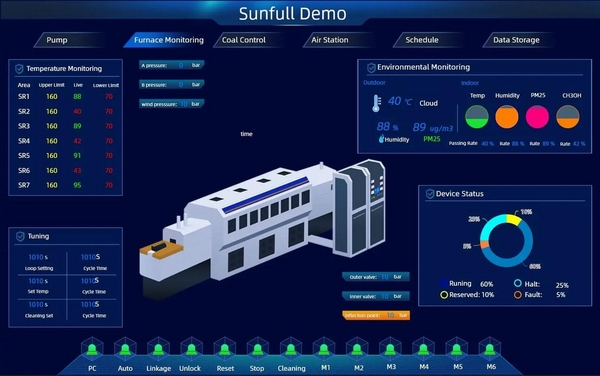
Task: Click the outdoor thermometer icon
Action: (377, 103)
